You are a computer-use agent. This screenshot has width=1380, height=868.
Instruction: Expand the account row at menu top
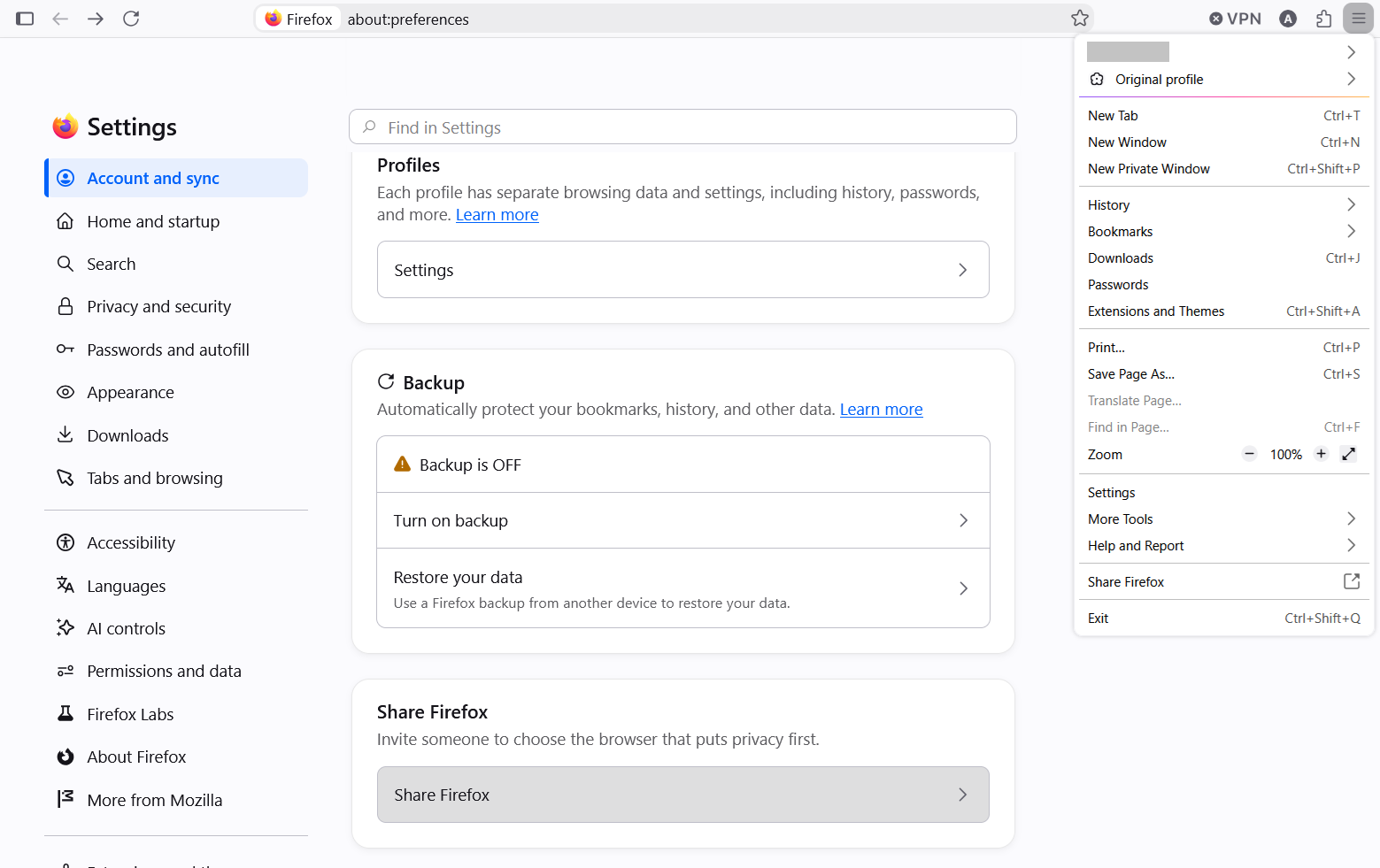[1223, 52]
